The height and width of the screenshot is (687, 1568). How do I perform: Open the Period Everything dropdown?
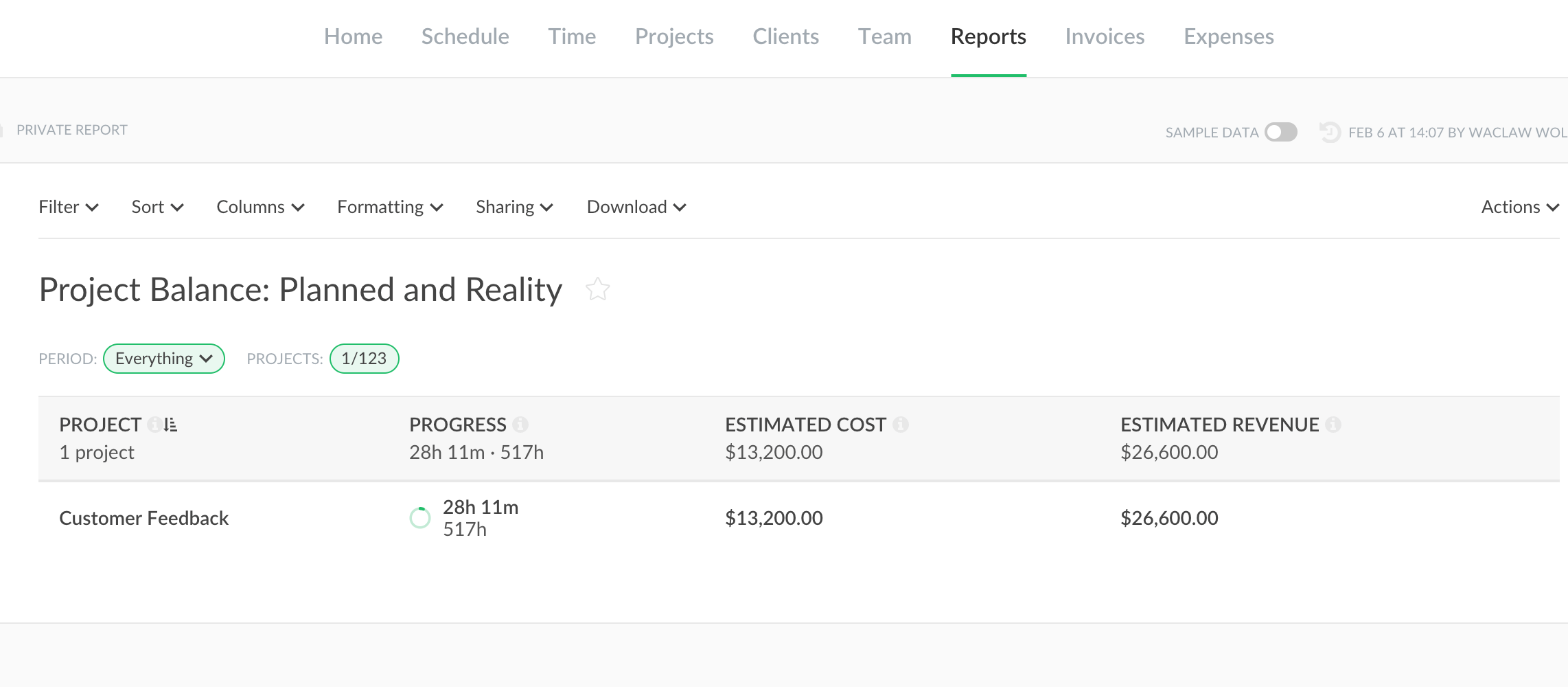[163, 359]
